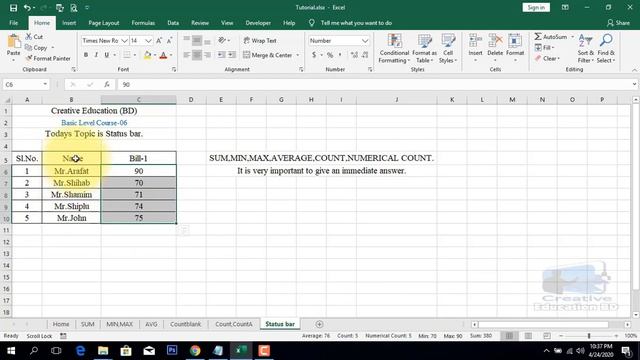Open the font name dropdown
This screenshot has height=360, width=640.
pos(124,41)
